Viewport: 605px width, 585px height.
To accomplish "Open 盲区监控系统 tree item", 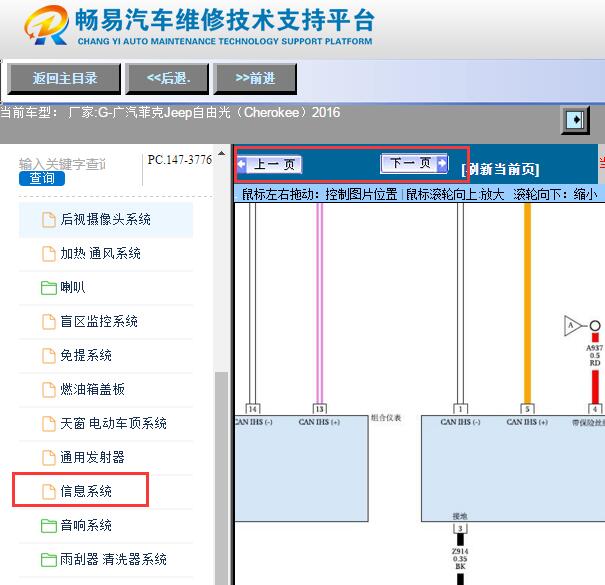I will click(106, 321).
